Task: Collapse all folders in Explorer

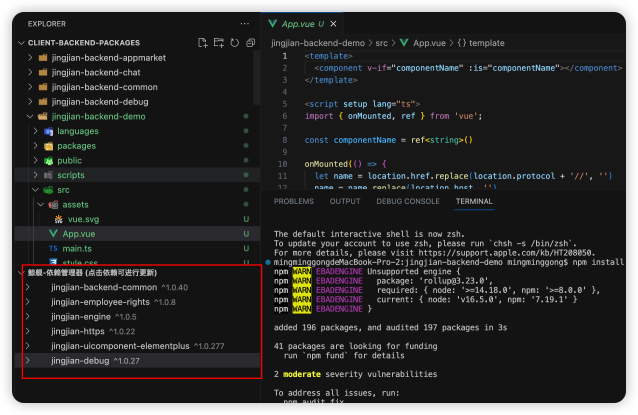Action: tap(250, 42)
